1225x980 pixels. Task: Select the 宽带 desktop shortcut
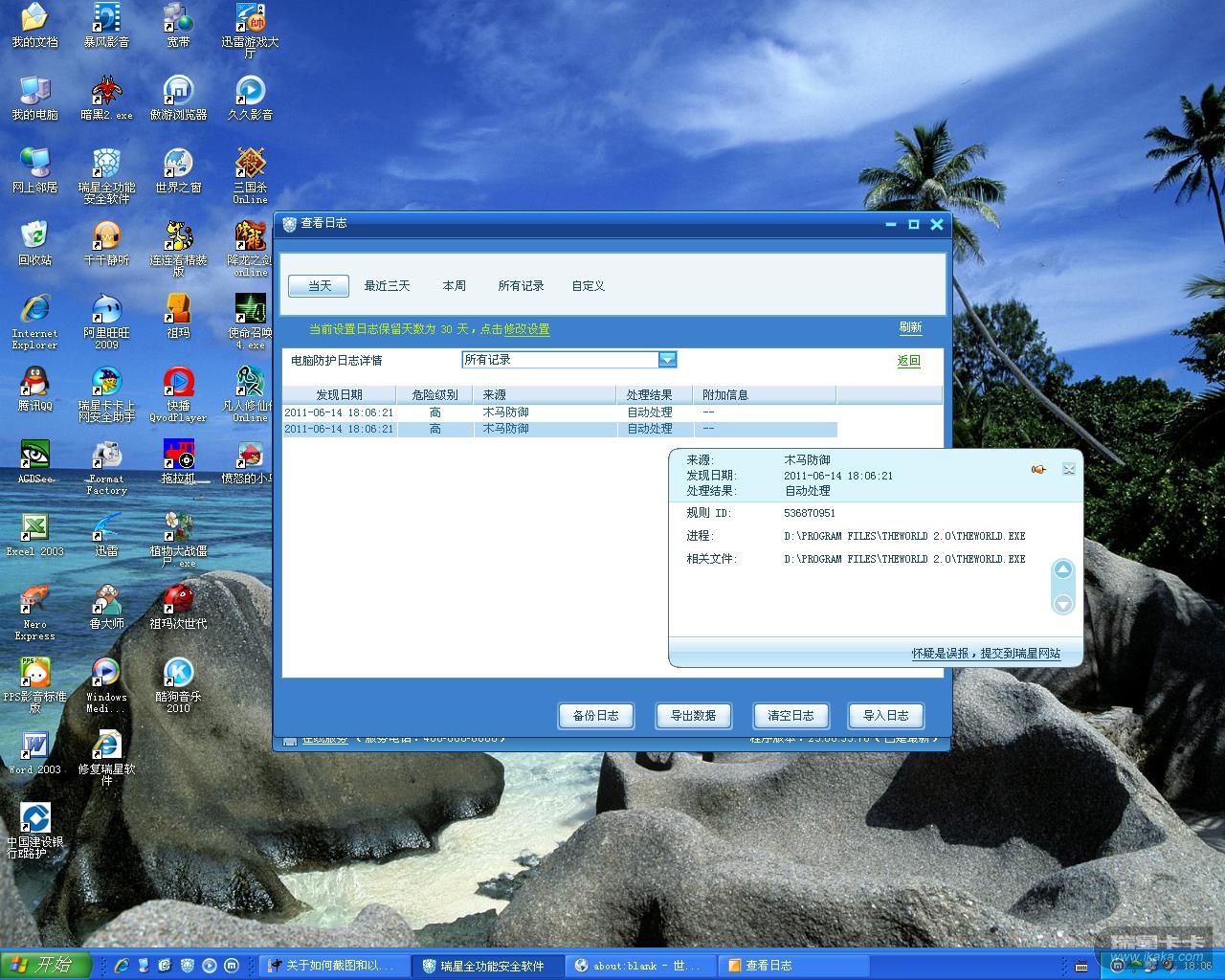(x=178, y=26)
